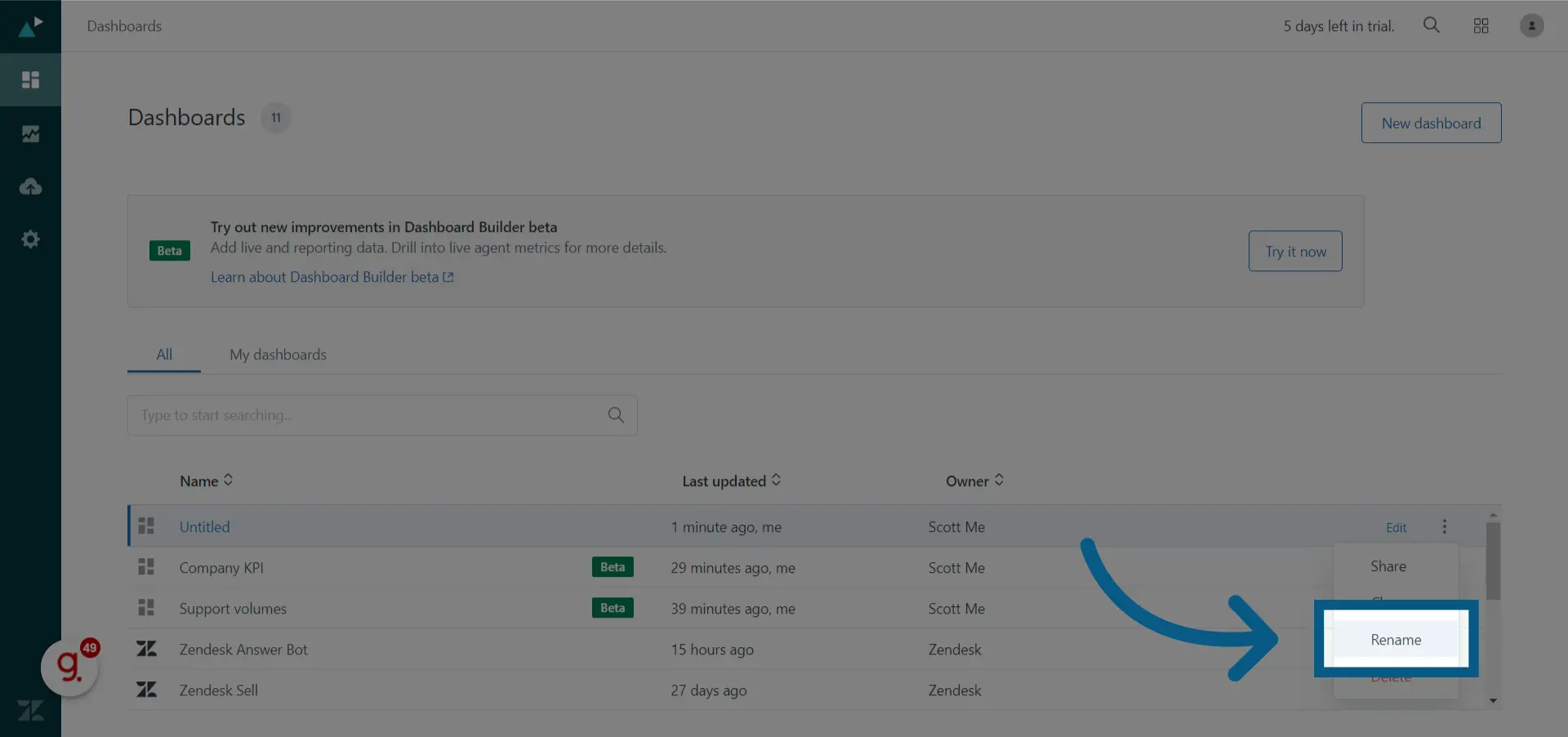Click the external link icon after Learn link
This screenshot has width=1568, height=737.
pyautogui.click(x=448, y=277)
